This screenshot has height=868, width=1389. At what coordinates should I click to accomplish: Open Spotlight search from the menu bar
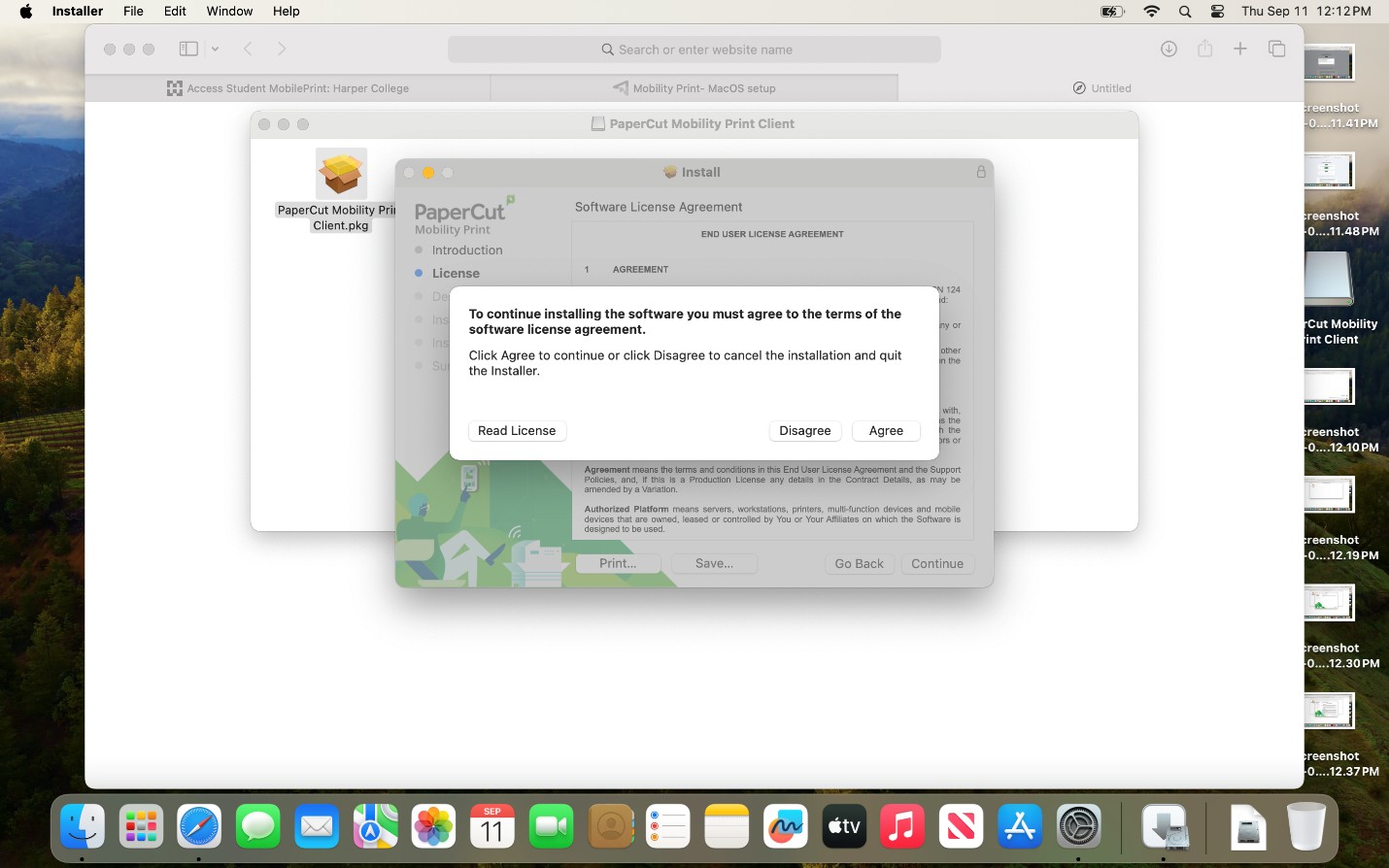click(x=1184, y=12)
